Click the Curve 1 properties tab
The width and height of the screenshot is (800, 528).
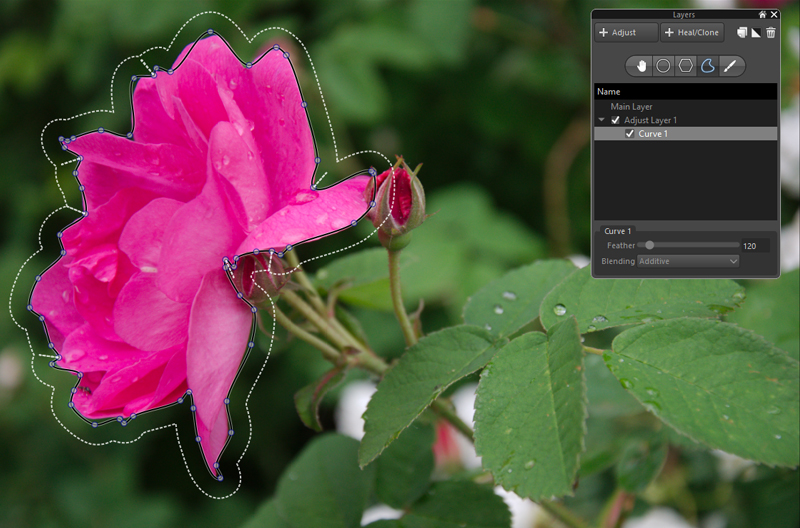tap(619, 231)
